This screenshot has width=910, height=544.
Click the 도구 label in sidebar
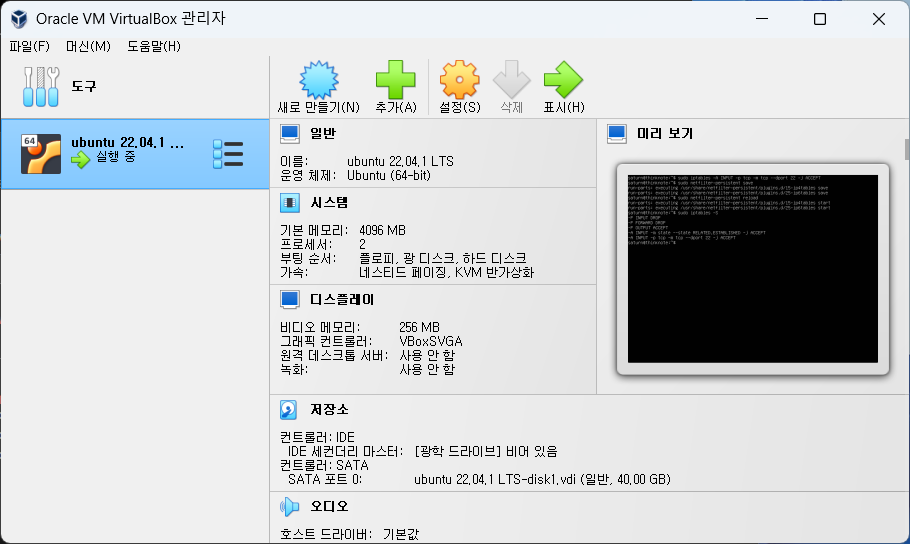(x=84, y=87)
